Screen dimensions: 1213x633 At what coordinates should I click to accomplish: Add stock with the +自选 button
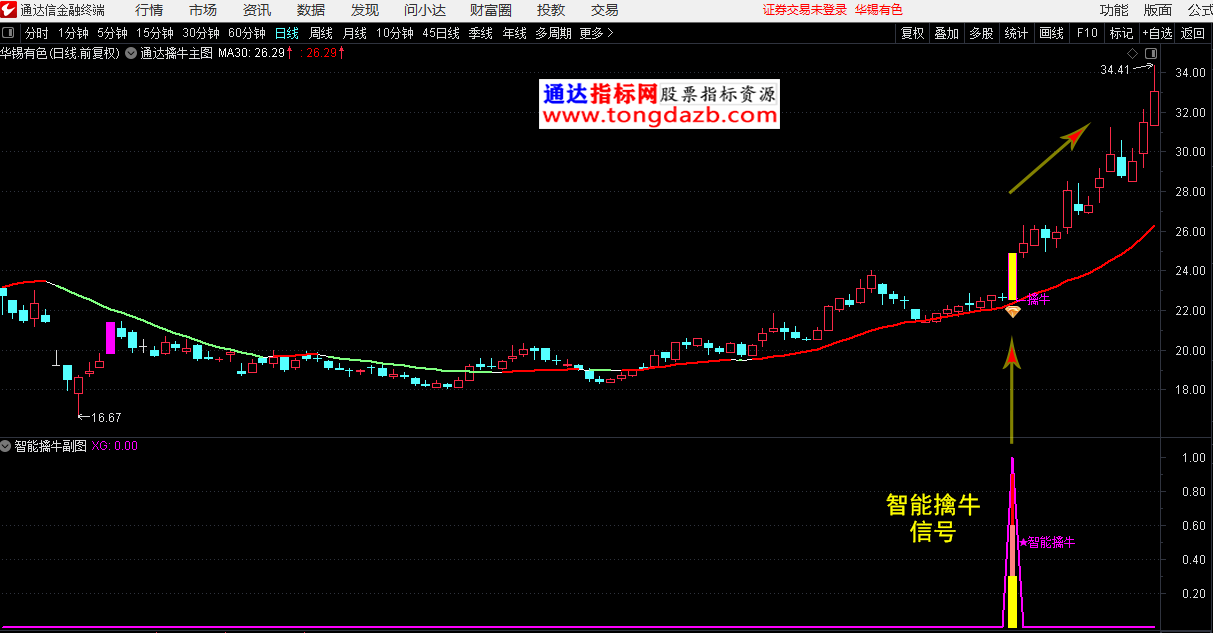1156,33
